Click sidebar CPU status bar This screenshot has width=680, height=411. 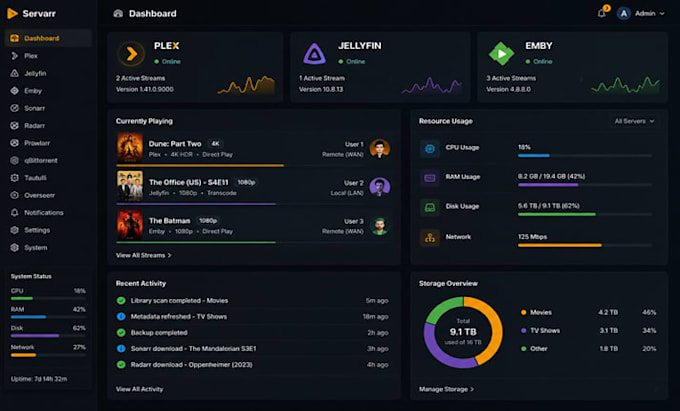click(48, 298)
